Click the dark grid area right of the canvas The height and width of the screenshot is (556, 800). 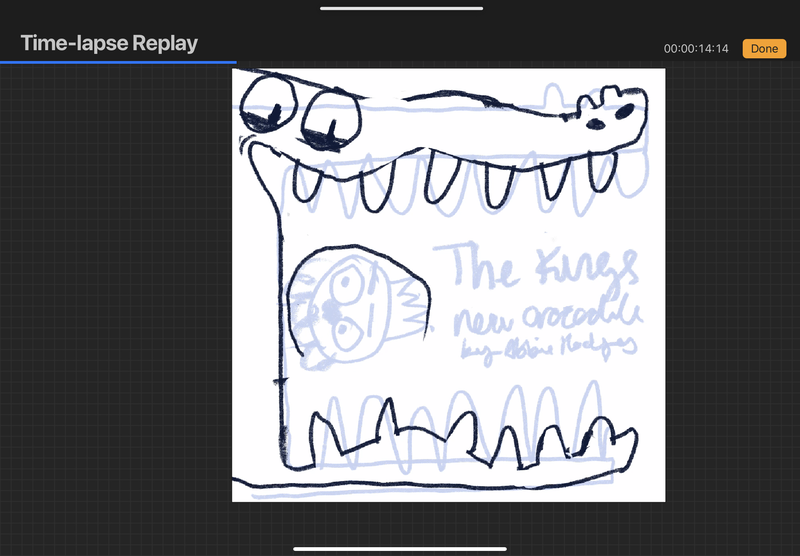(732, 300)
